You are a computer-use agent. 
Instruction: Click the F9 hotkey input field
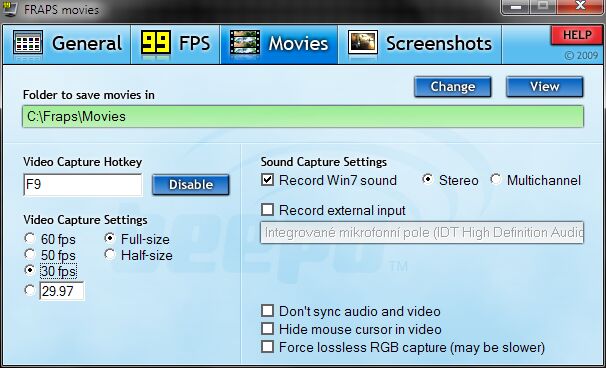[x=83, y=185]
